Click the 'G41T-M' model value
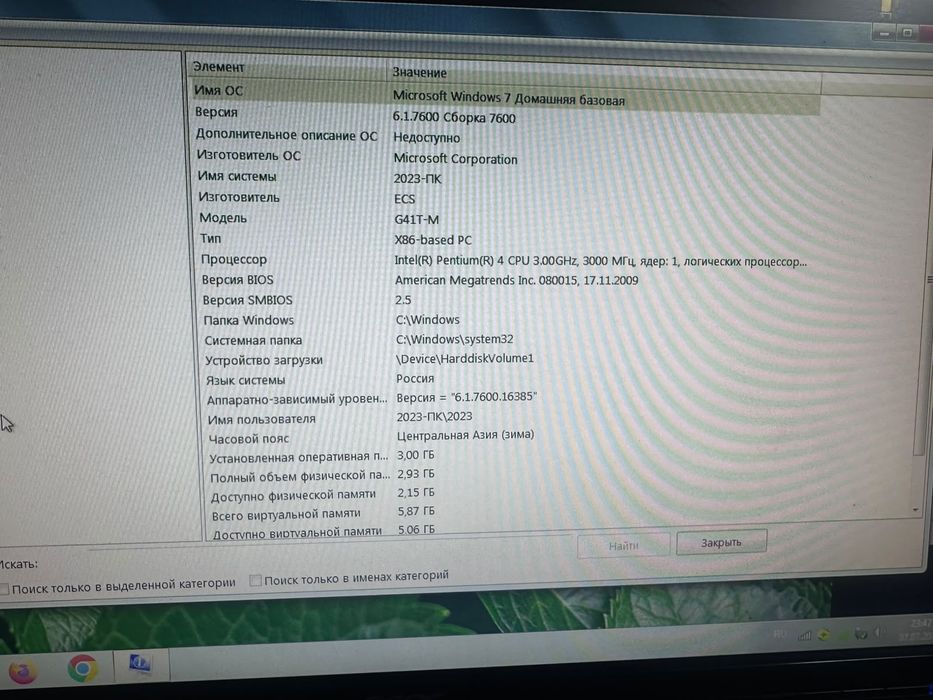 click(x=417, y=220)
